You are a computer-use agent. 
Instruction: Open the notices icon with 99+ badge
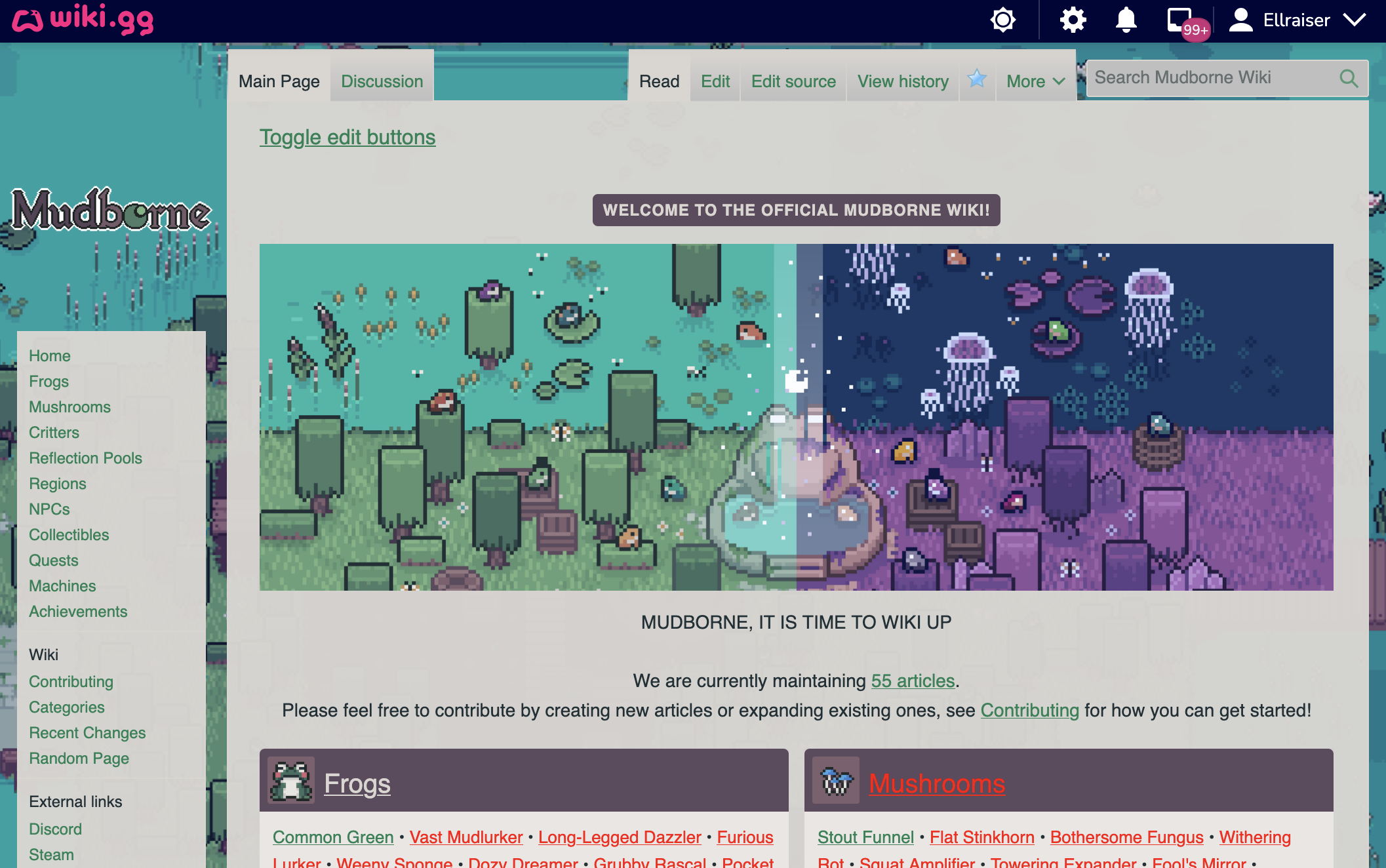(x=1185, y=22)
